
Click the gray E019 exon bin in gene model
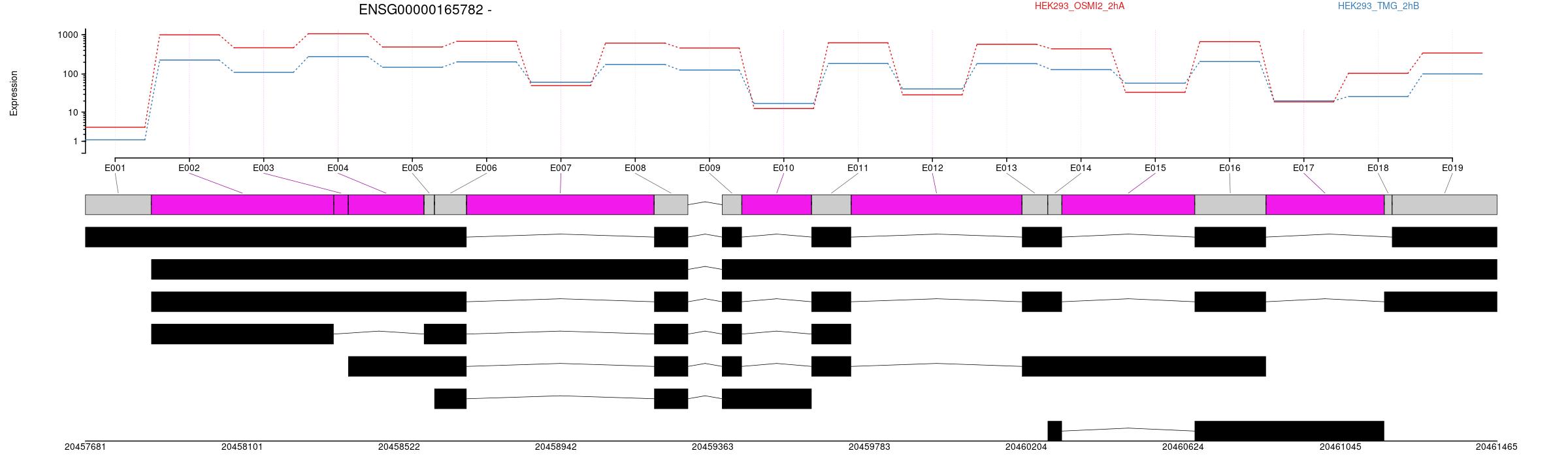1445,204
